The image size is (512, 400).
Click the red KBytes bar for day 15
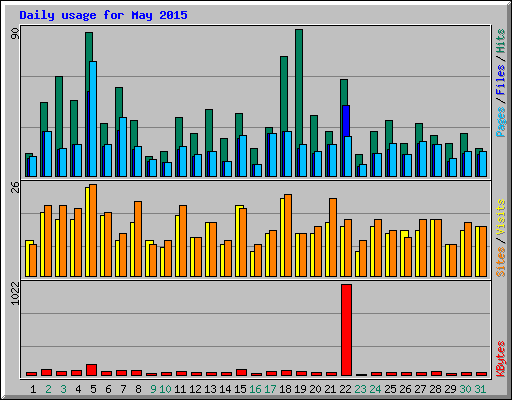(x=241, y=373)
